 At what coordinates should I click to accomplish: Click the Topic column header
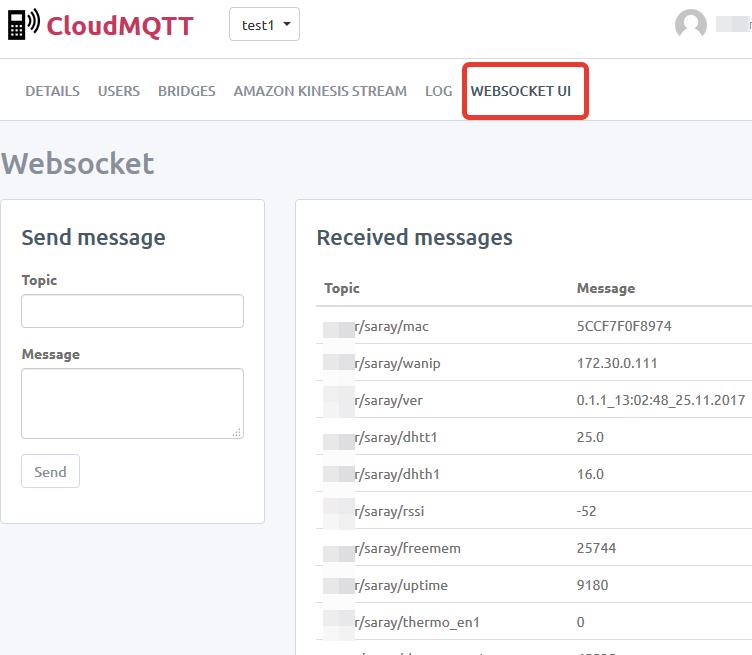click(x=342, y=288)
